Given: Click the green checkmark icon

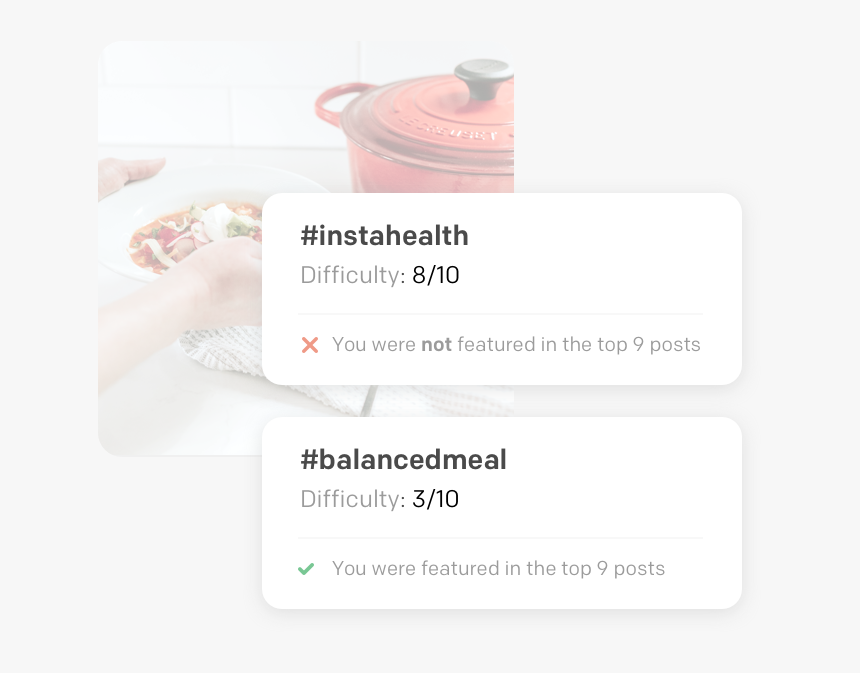Looking at the screenshot, I should [306, 569].
